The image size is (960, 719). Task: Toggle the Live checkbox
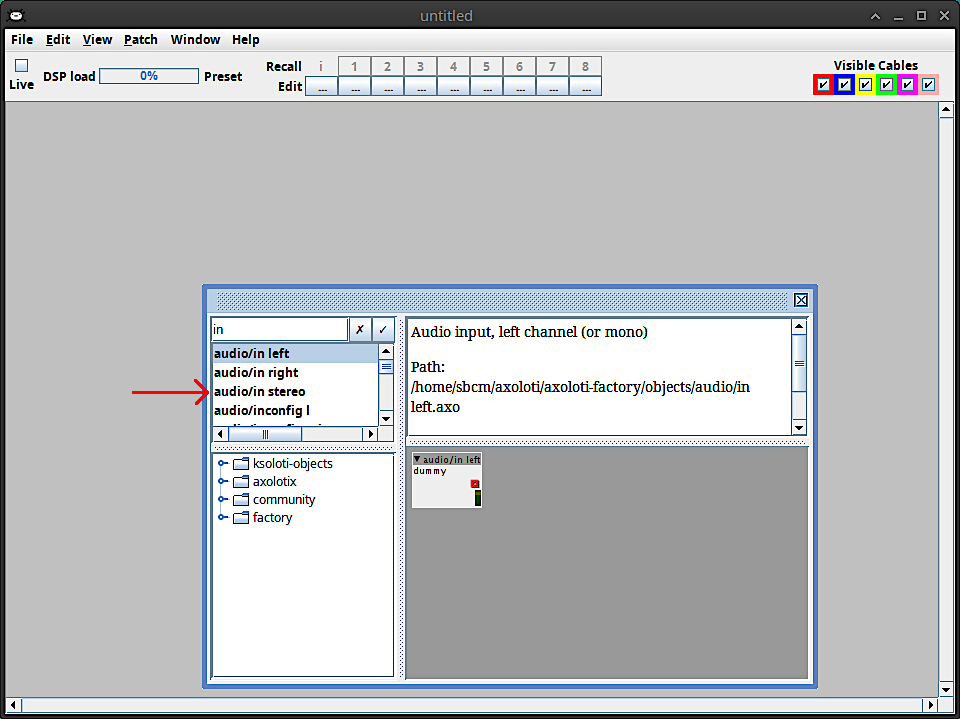coord(21,66)
